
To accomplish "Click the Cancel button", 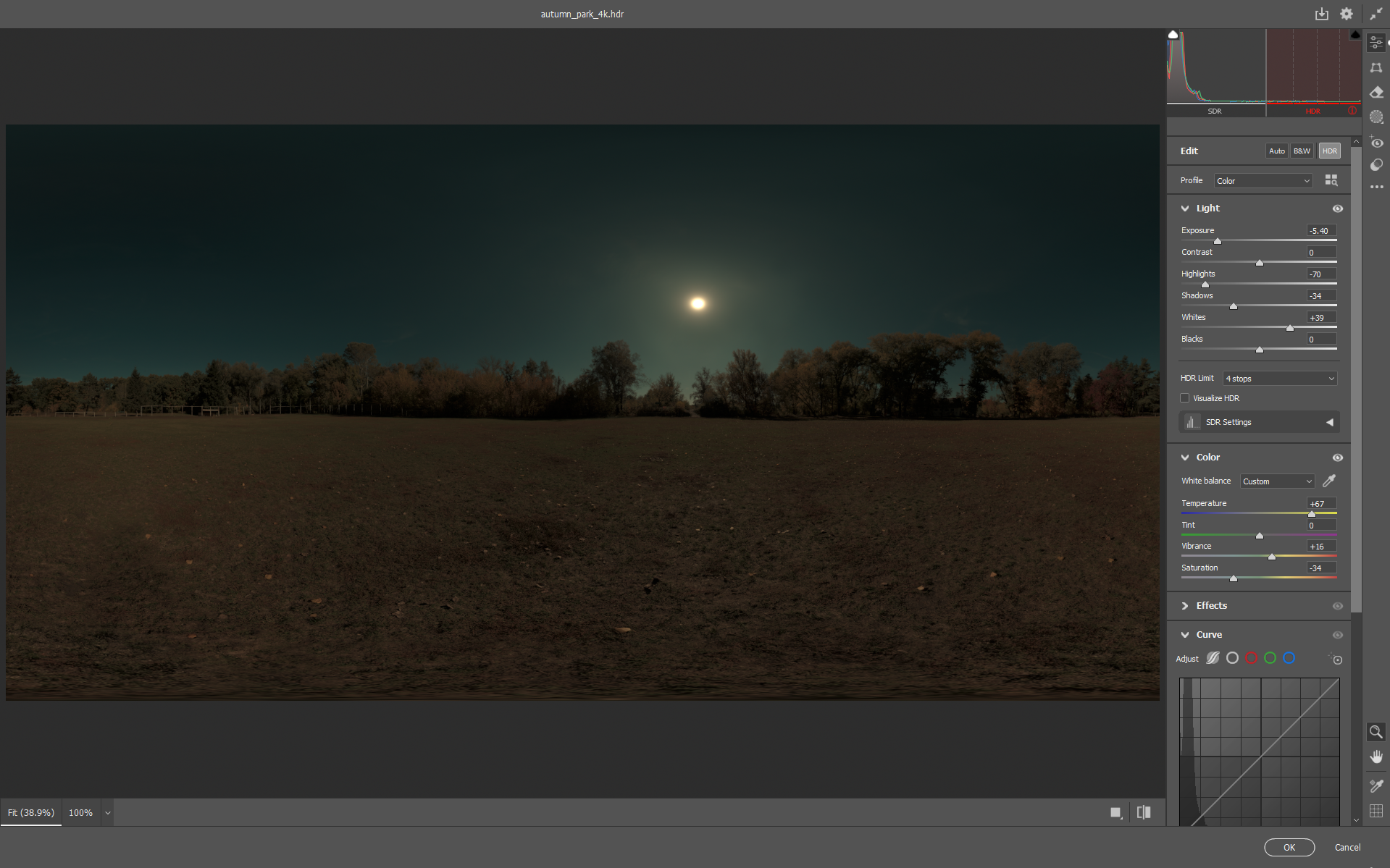I will 1347,847.
